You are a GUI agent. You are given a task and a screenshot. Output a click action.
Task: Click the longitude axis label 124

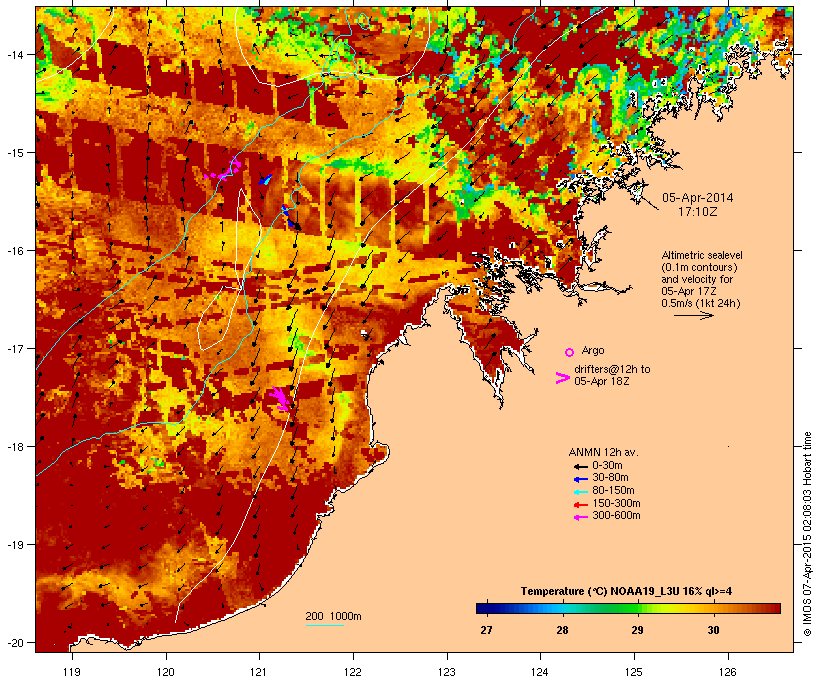tap(540, 672)
